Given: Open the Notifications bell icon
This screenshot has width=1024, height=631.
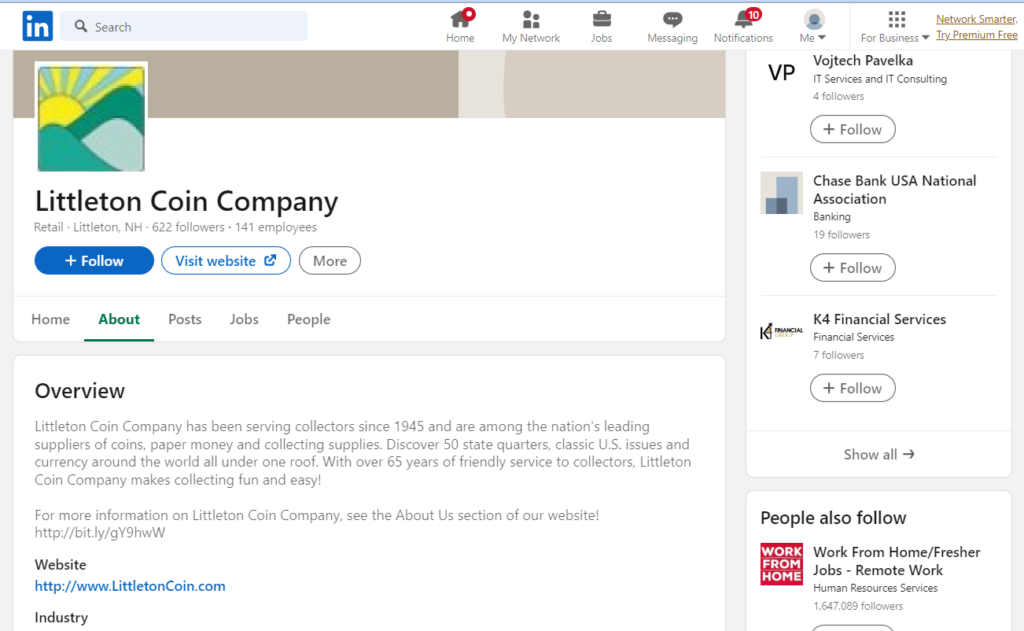Looking at the screenshot, I should 743,26.
